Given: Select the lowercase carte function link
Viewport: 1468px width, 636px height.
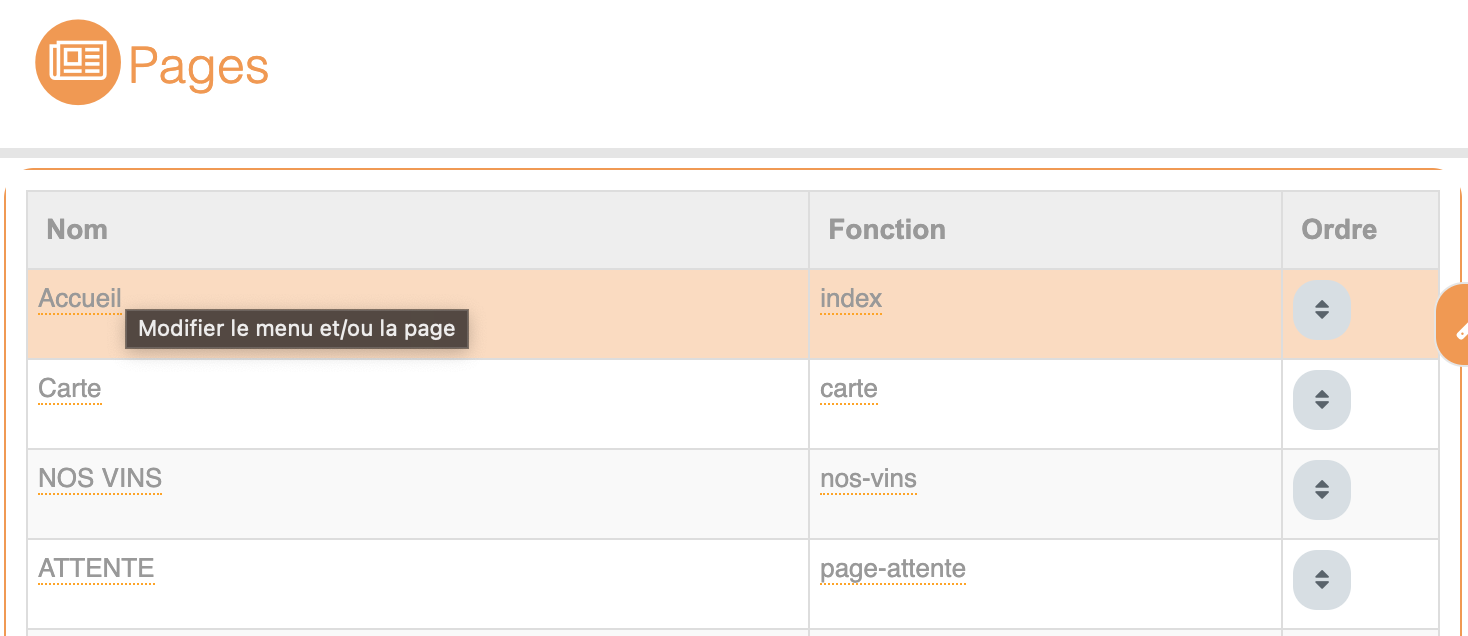Looking at the screenshot, I should (848, 389).
